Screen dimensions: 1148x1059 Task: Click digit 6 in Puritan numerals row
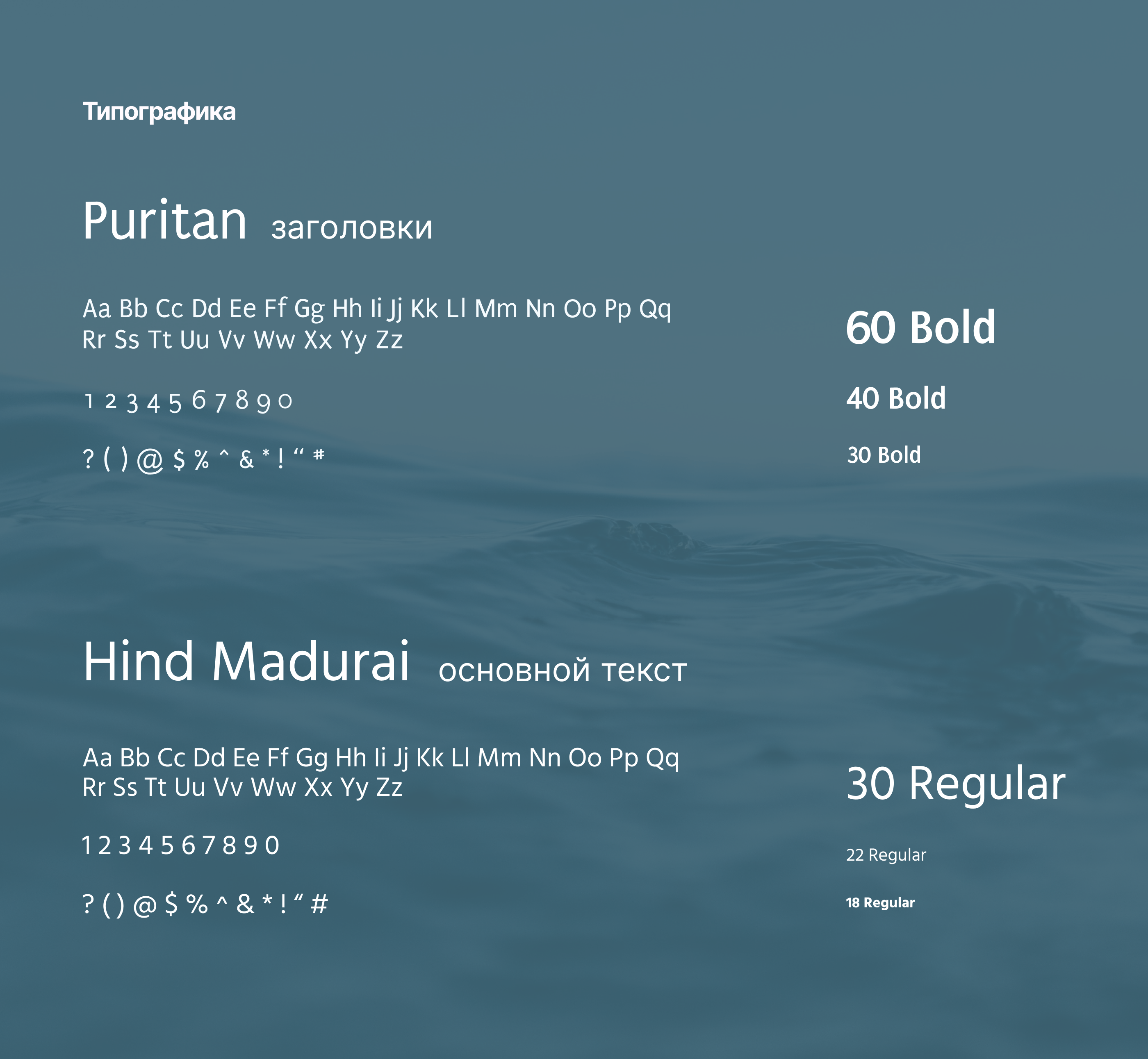(199, 400)
